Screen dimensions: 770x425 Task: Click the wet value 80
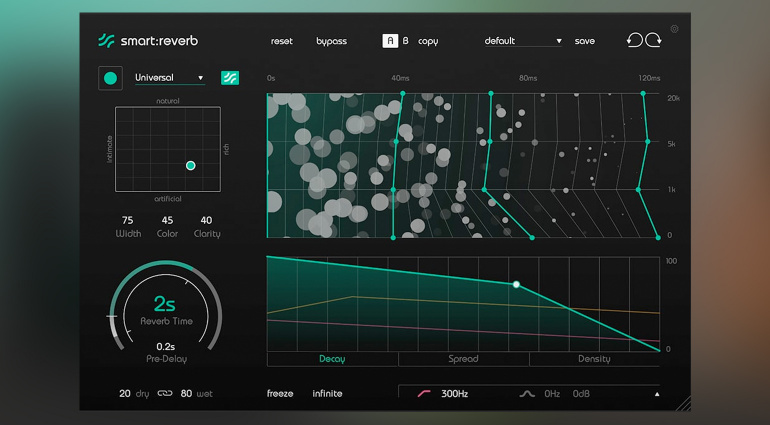tap(186, 394)
